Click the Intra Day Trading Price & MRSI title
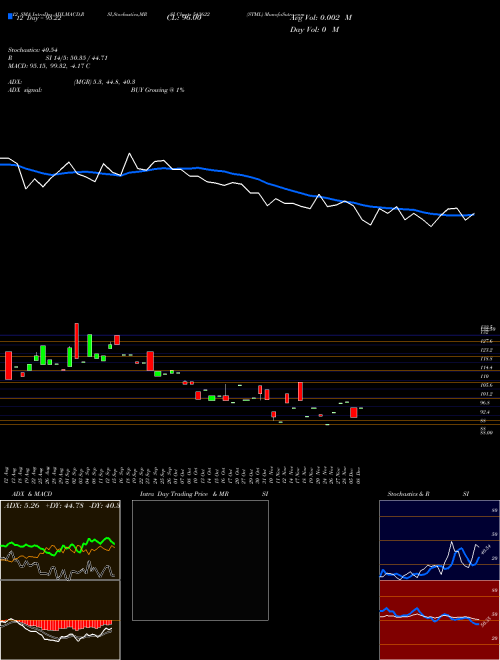This screenshot has width=500, height=660. click(204, 494)
